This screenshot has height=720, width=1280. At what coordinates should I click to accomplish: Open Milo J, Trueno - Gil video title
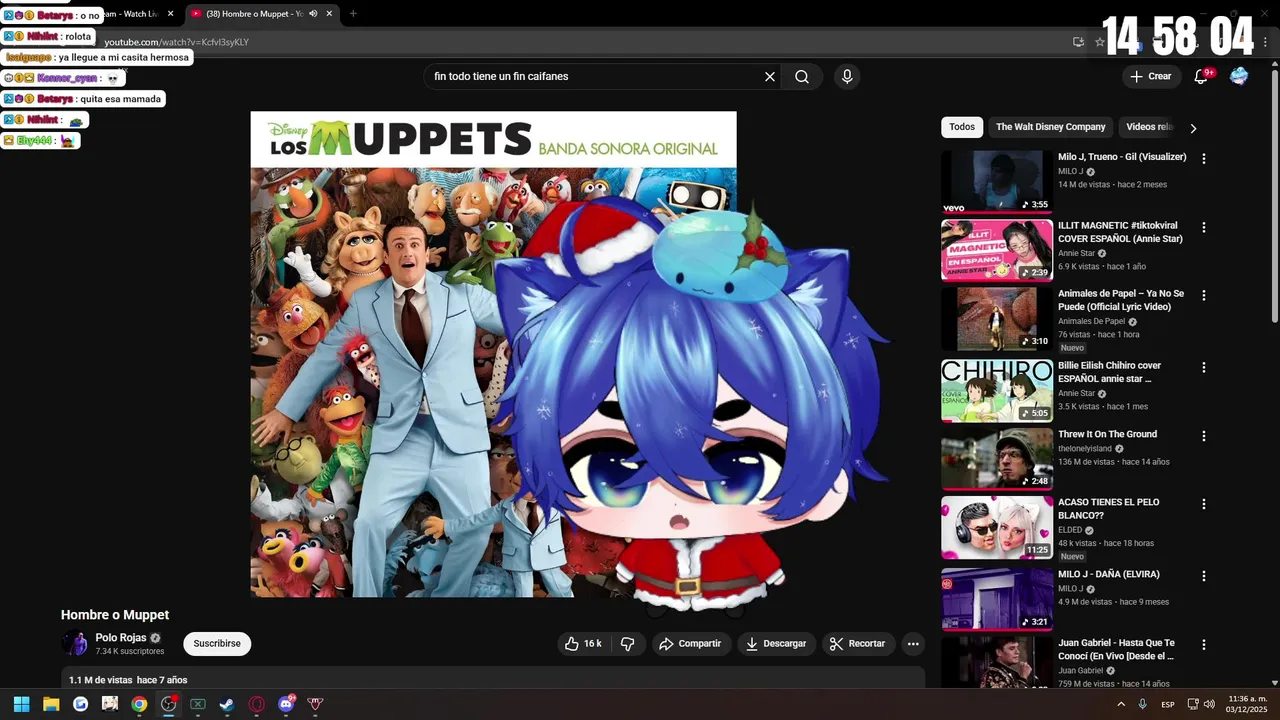coord(1122,157)
